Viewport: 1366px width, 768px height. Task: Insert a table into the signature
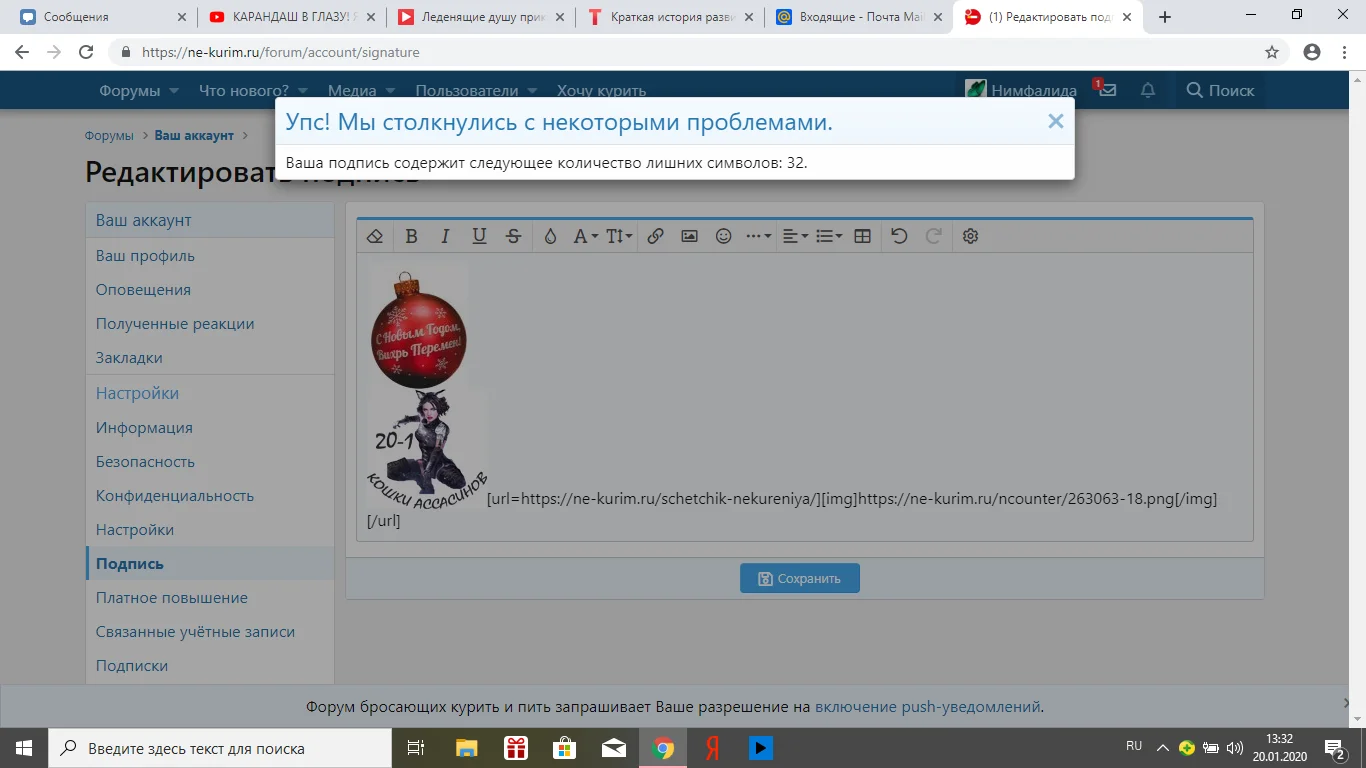[x=861, y=236]
